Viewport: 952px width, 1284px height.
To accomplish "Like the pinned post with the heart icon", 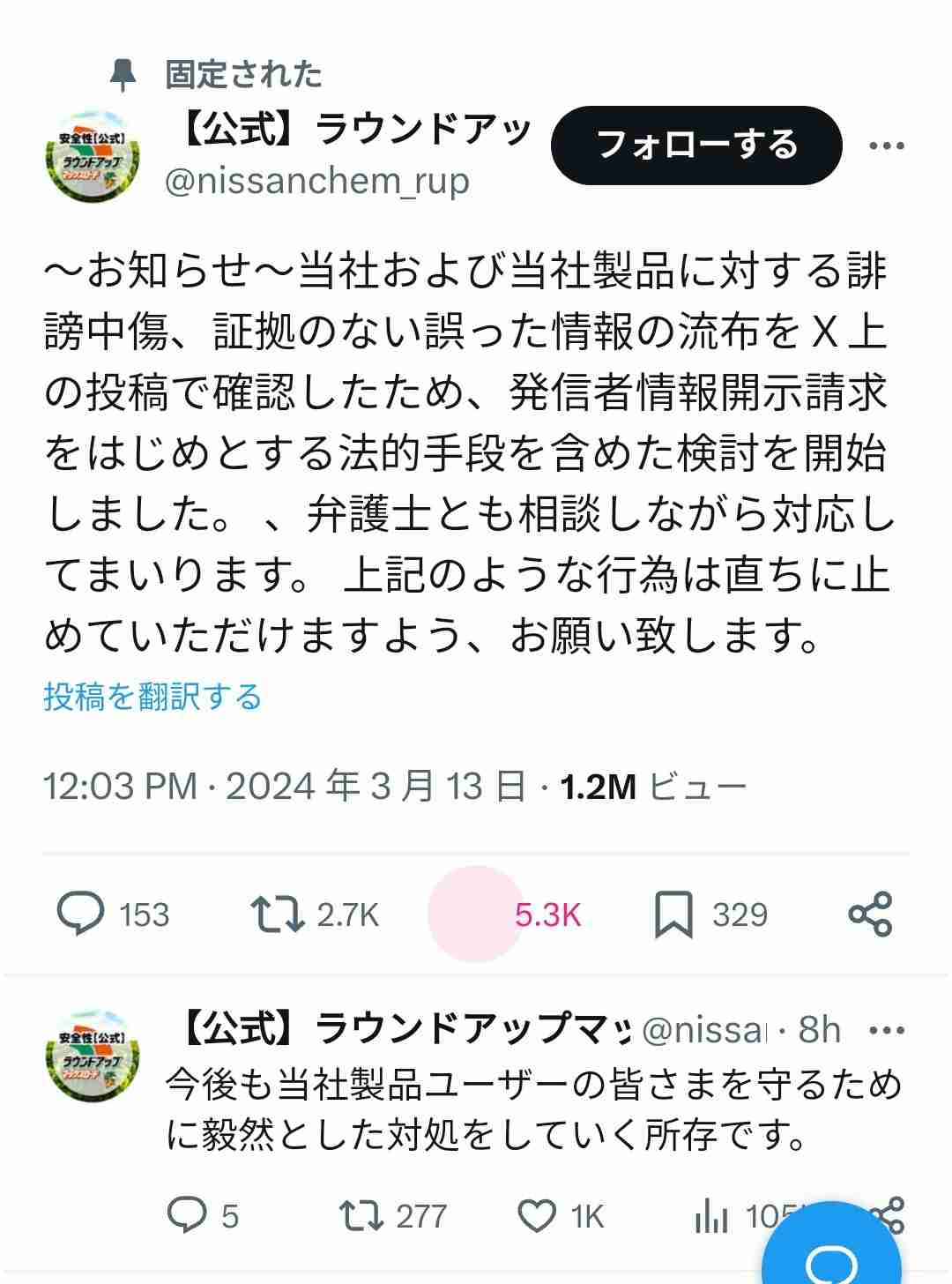I will (476, 915).
